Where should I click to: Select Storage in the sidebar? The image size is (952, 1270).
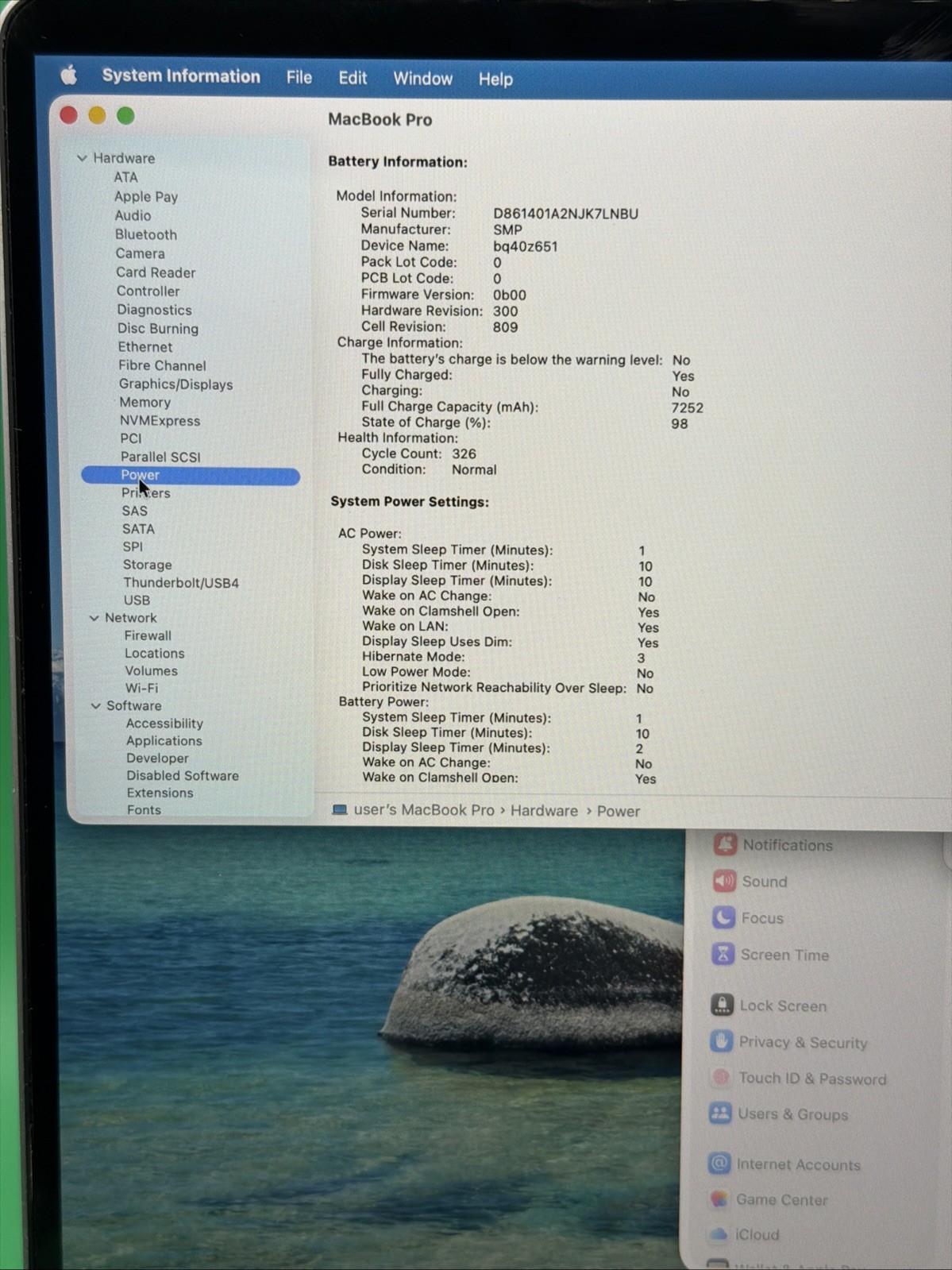pyautogui.click(x=147, y=565)
